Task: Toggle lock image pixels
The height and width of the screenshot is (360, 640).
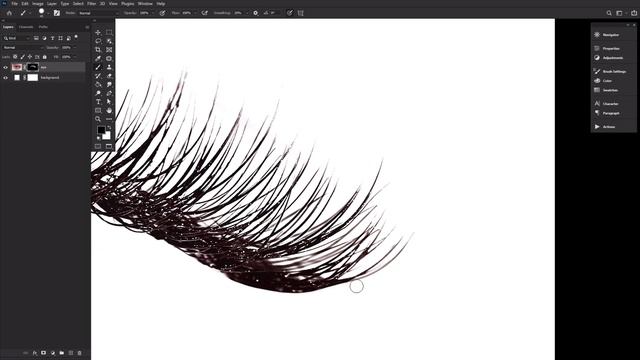Action: (x=22, y=57)
